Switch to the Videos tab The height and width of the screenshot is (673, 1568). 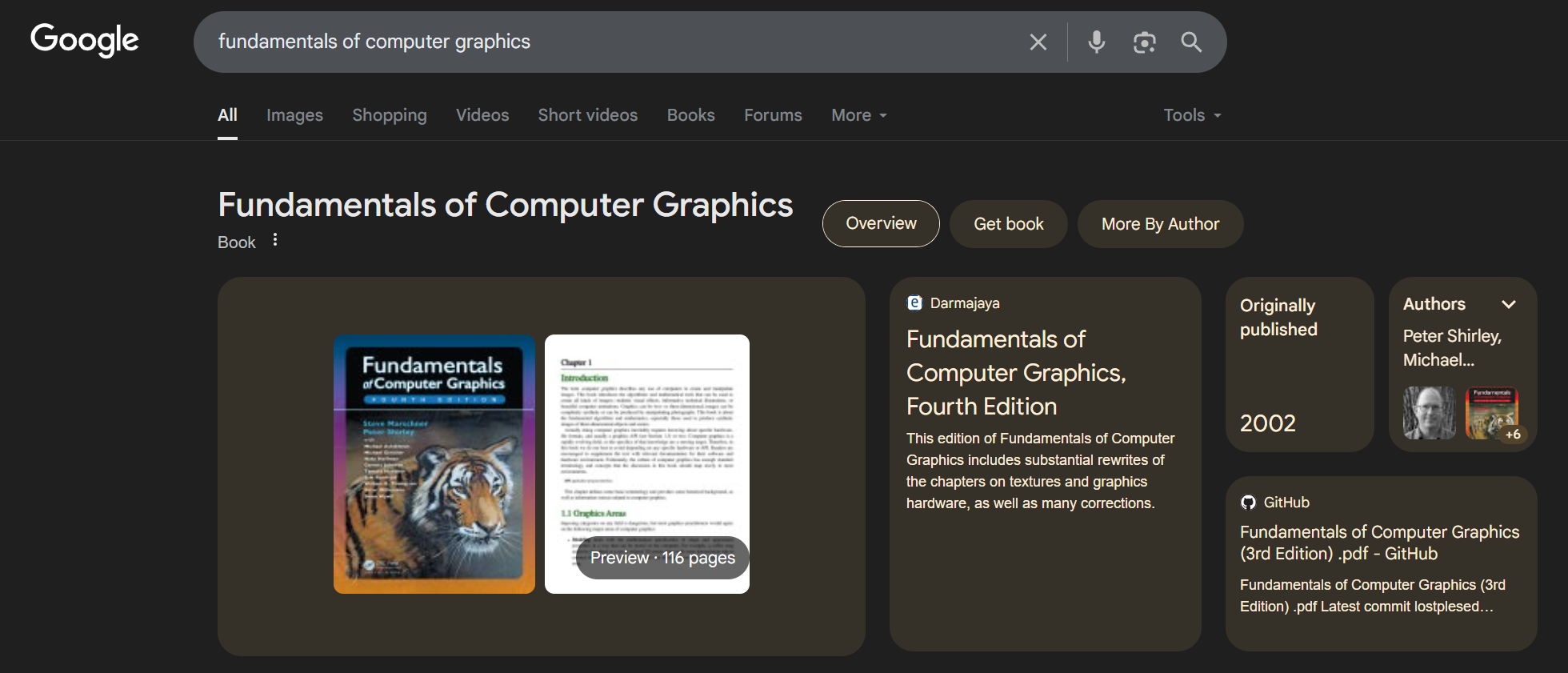tap(482, 115)
